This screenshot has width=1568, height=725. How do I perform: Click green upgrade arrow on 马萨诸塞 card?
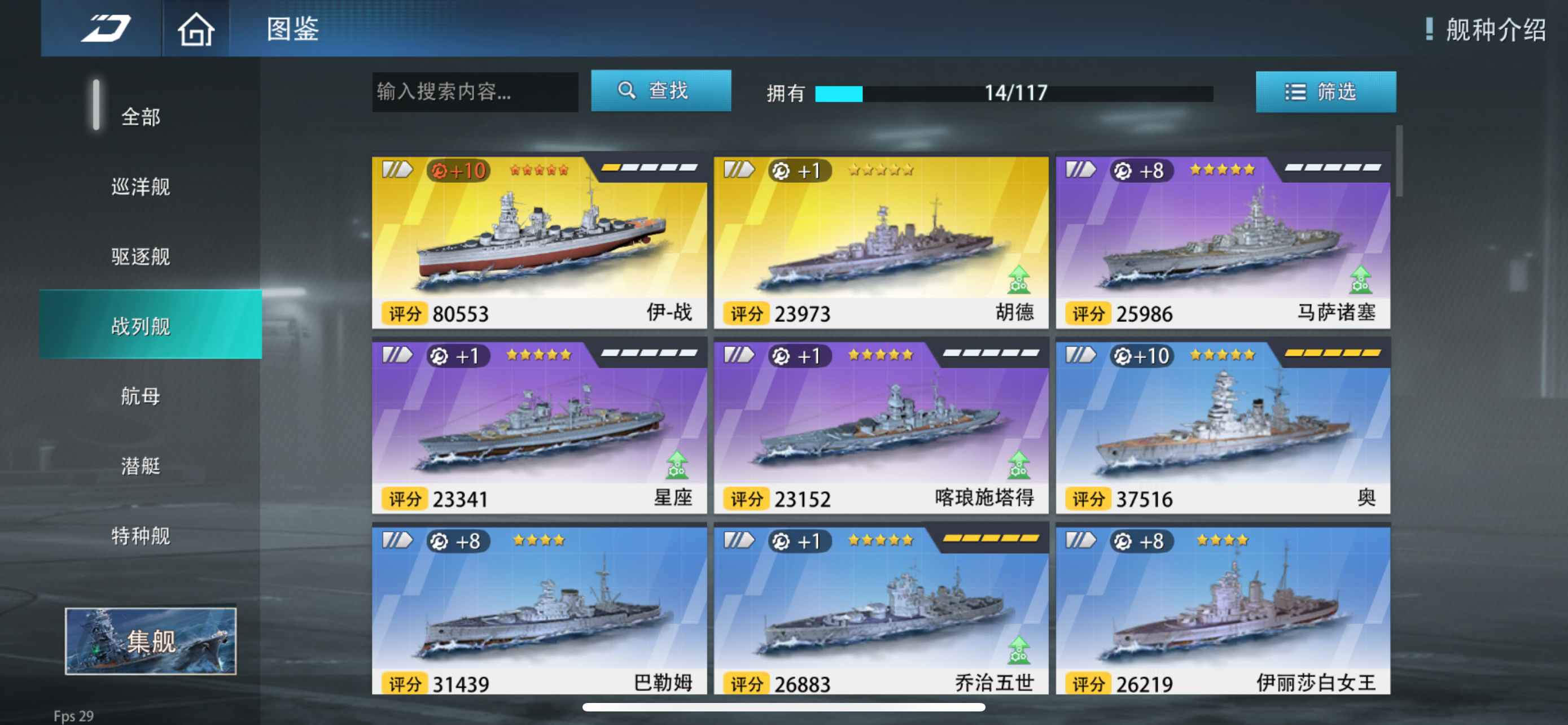[1360, 279]
